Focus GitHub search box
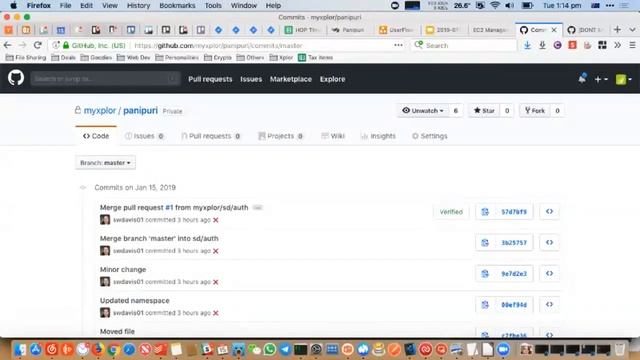 point(105,79)
